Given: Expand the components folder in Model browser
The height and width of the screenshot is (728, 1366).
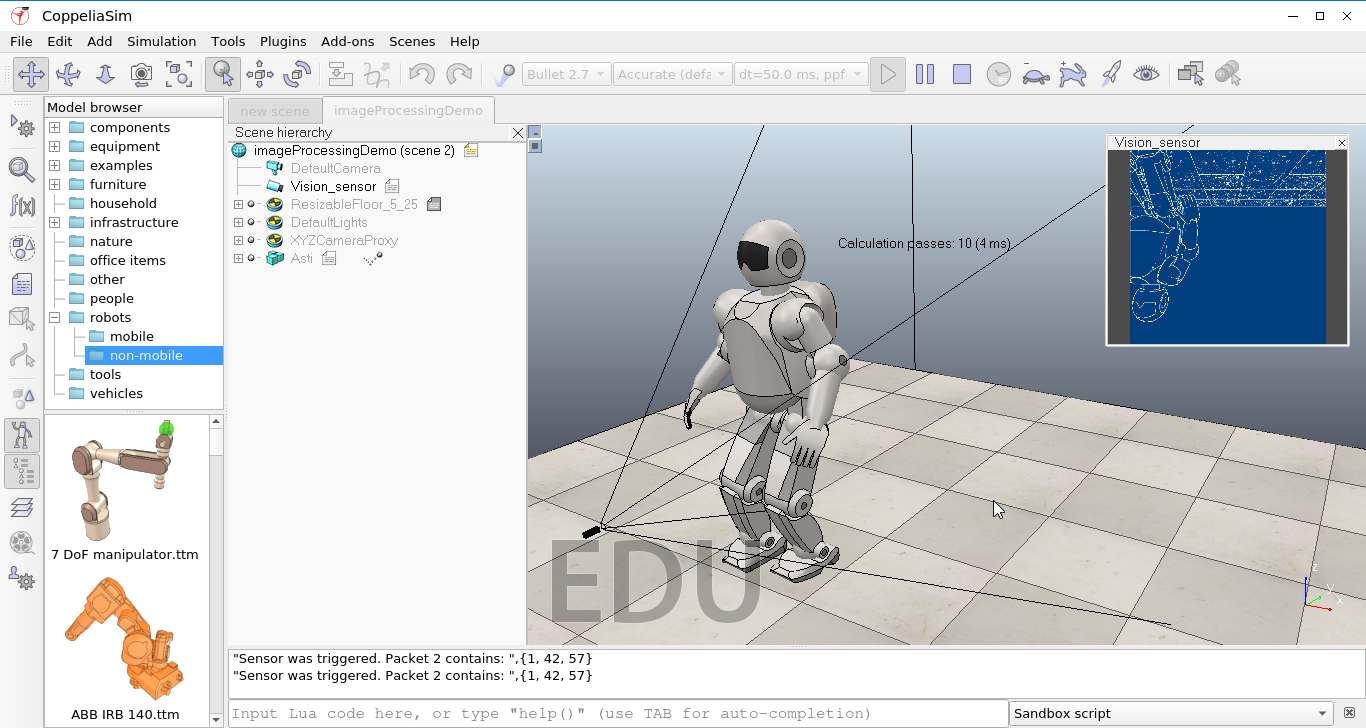Looking at the screenshot, I should (x=55, y=128).
